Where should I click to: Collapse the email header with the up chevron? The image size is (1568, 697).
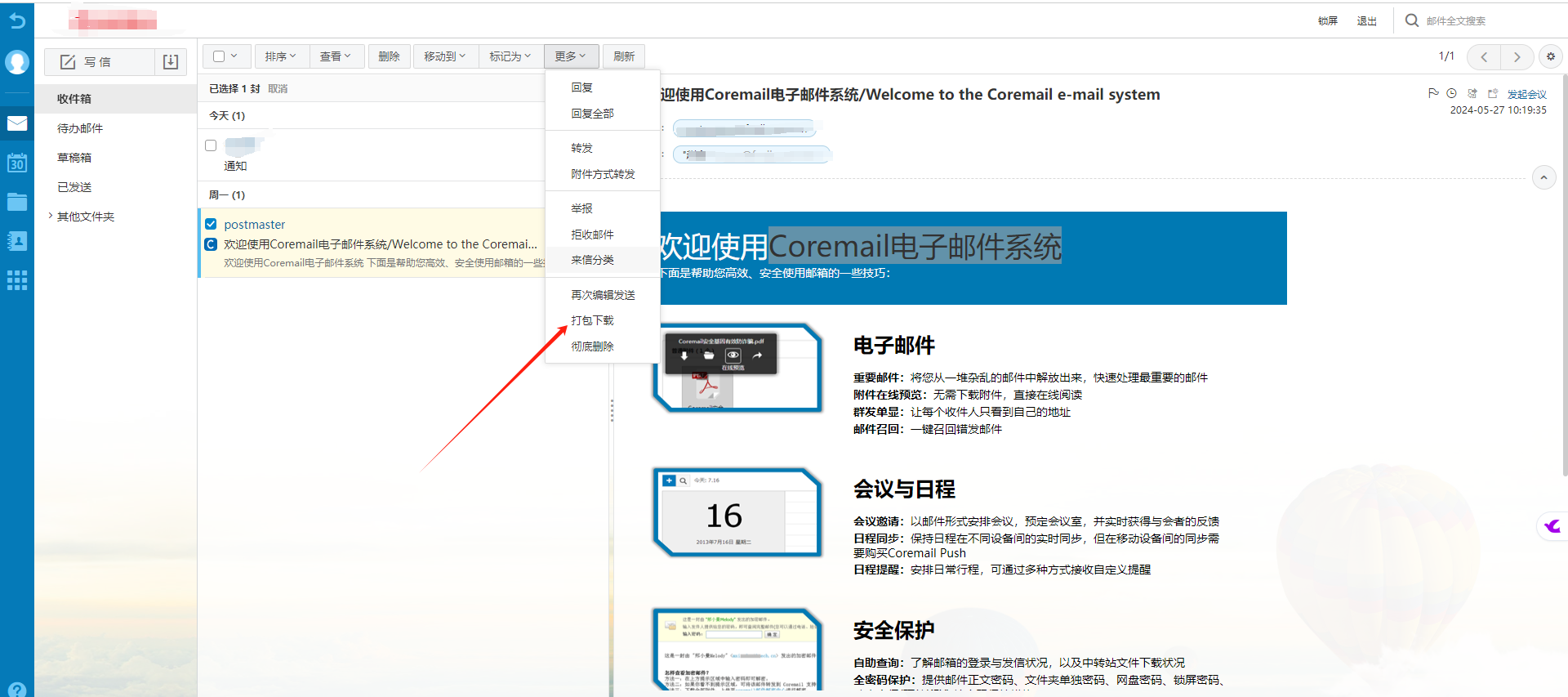pos(1543,177)
